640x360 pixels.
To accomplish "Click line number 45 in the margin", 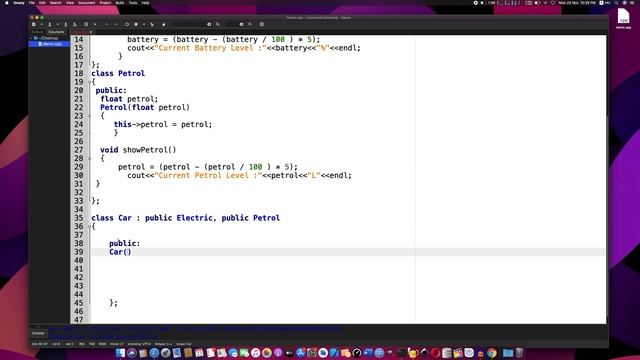I will tap(79, 303).
